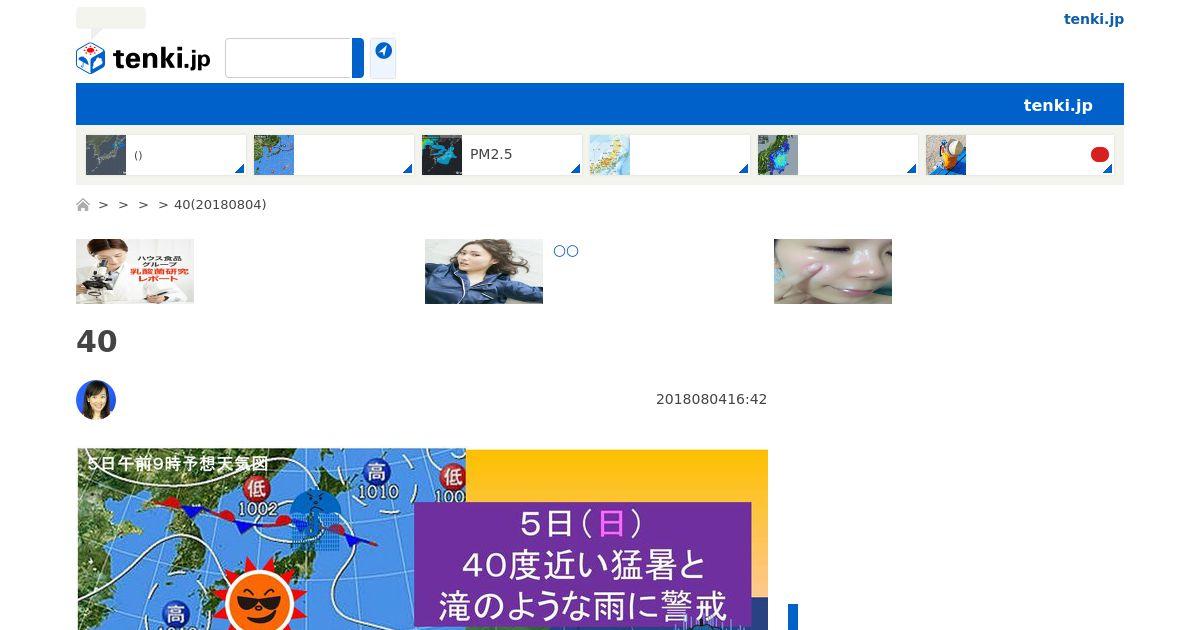Click the tenki.jp logo beside the search box
Viewport: 1200px width, 630px height.
(x=143, y=58)
